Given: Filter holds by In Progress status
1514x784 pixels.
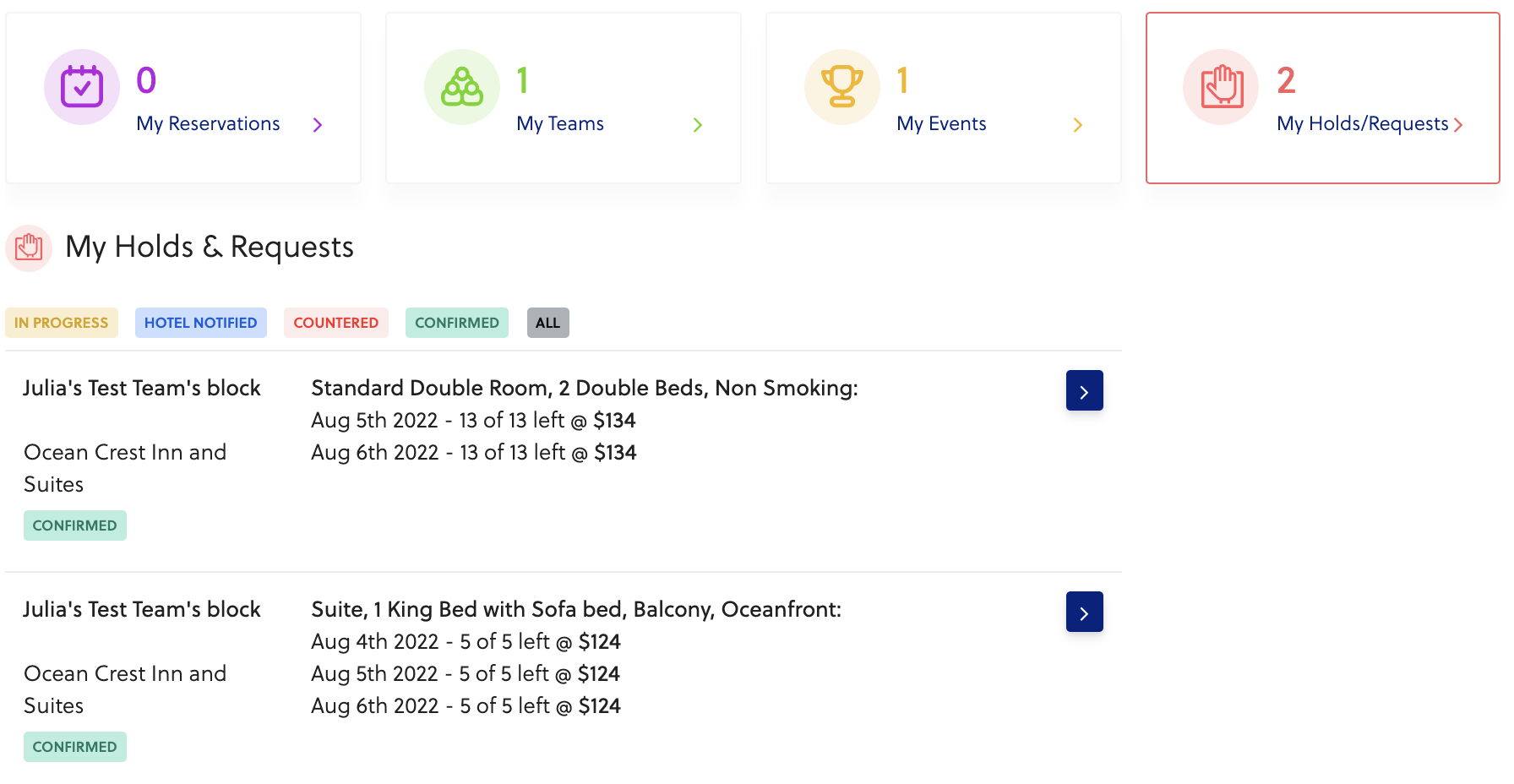Looking at the screenshot, I should pos(62,323).
